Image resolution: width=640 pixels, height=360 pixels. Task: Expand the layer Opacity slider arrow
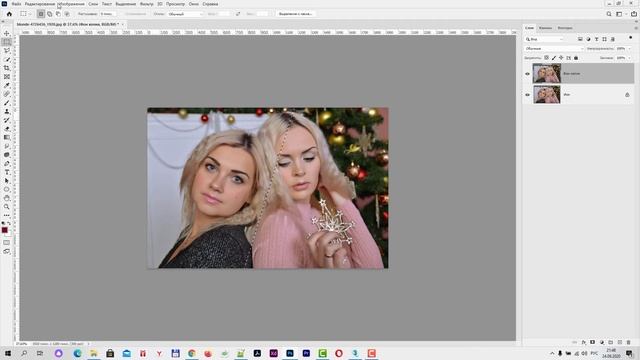(630, 49)
